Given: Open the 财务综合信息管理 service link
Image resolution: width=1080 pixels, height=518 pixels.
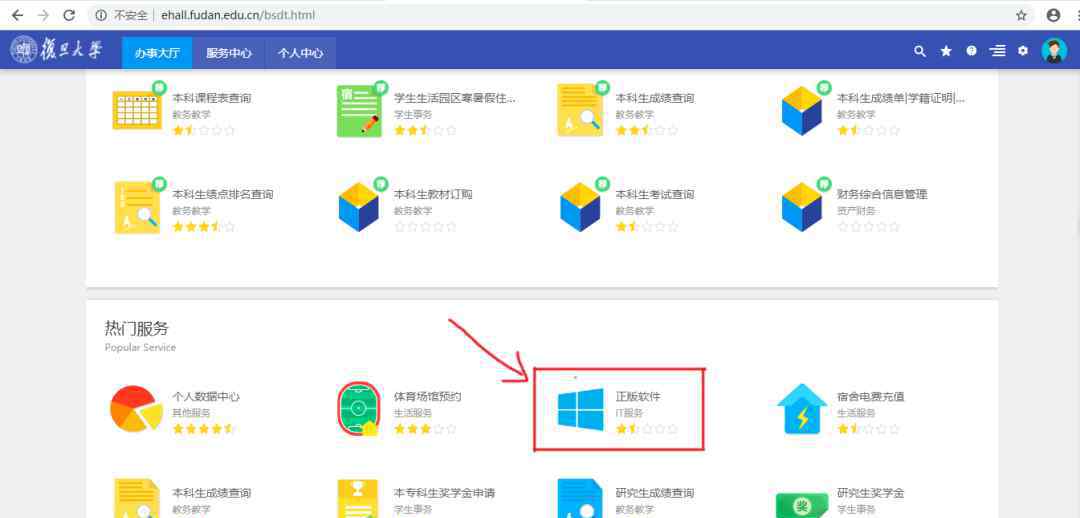Looking at the screenshot, I should [882, 194].
